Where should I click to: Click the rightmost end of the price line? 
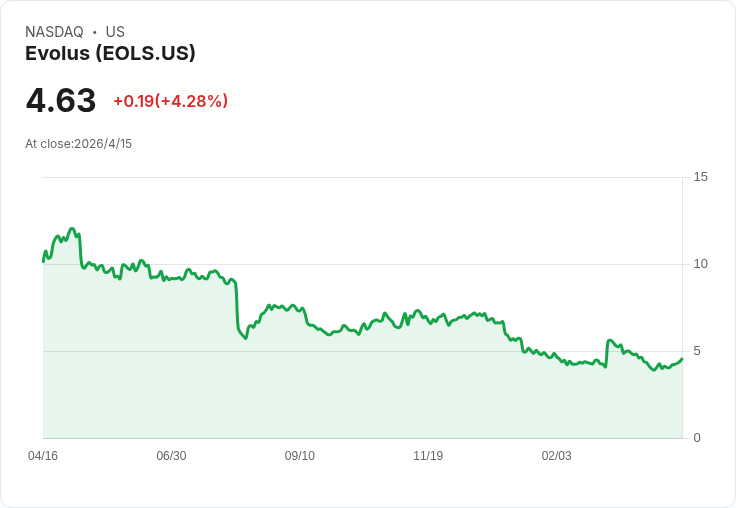coord(682,358)
